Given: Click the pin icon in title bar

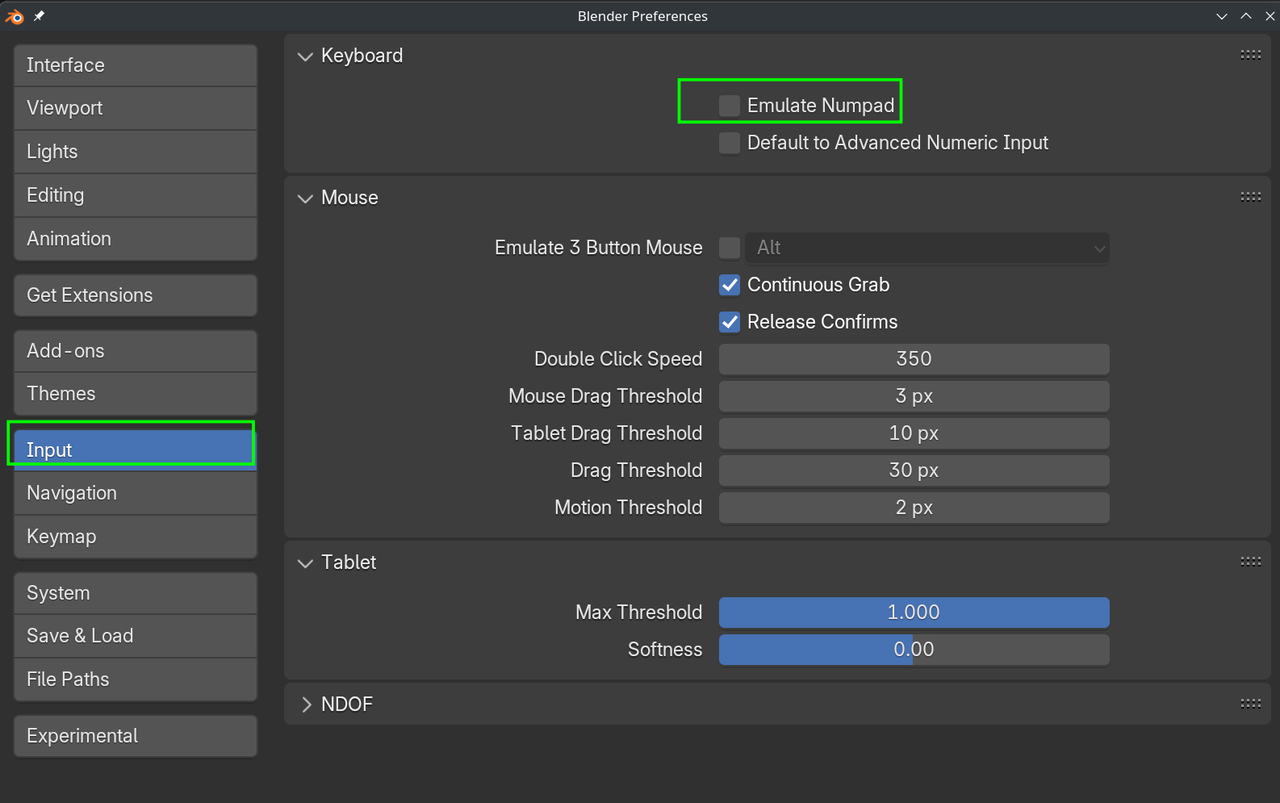Looking at the screenshot, I should (39, 16).
